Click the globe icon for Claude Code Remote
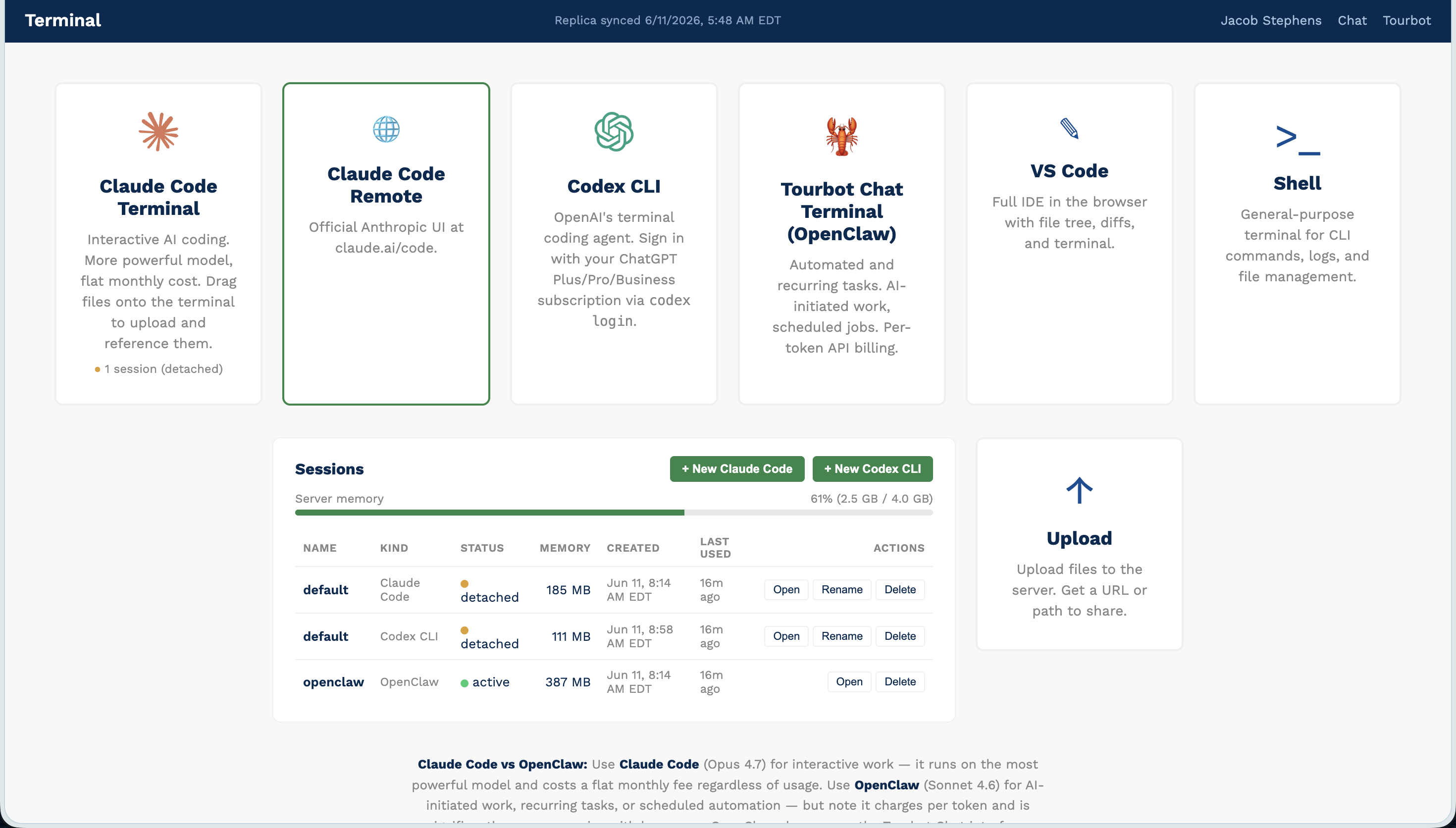The width and height of the screenshot is (1456, 828). [x=386, y=129]
